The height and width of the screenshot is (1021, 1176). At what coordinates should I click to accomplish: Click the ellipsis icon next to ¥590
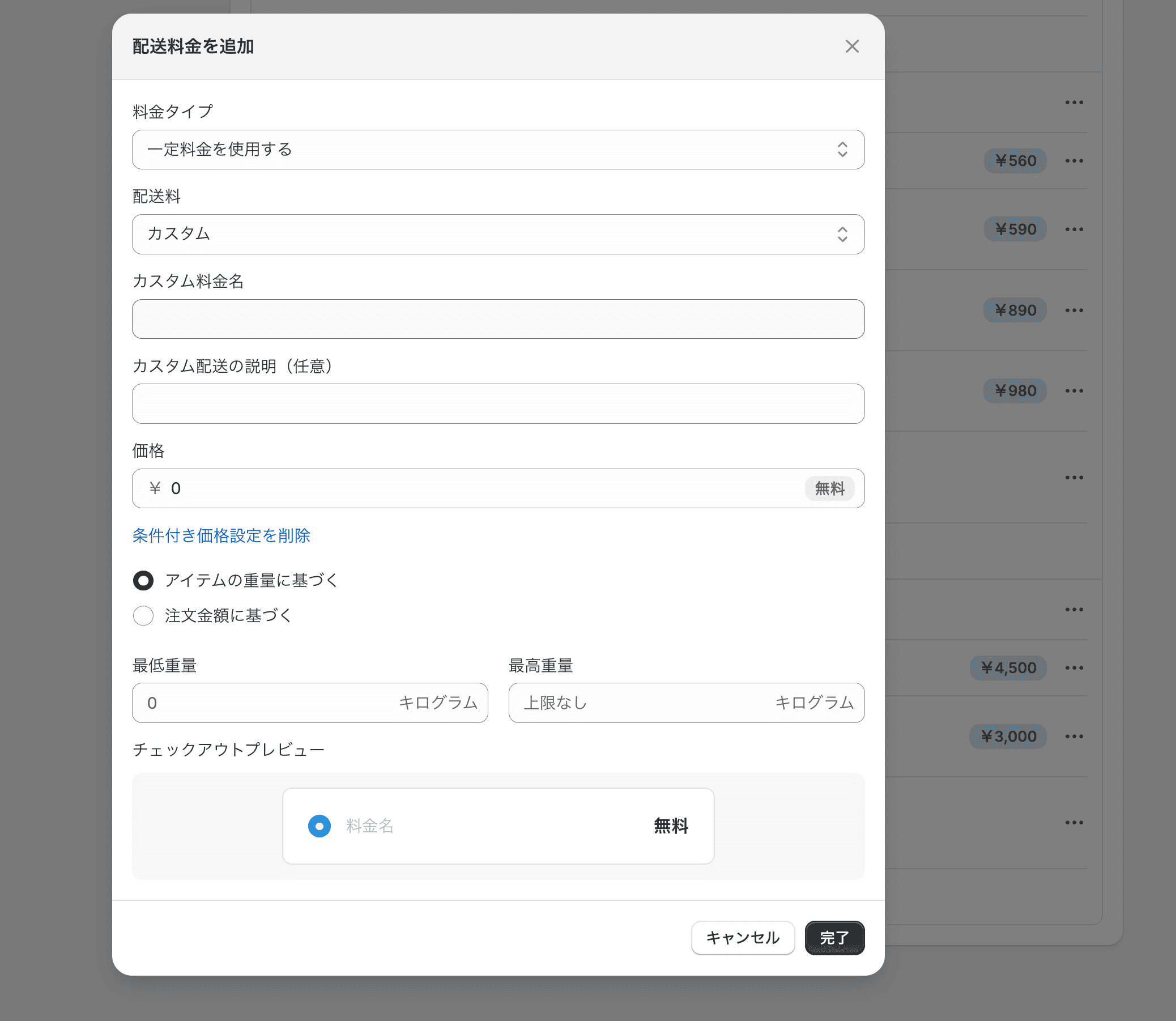click(1073, 229)
